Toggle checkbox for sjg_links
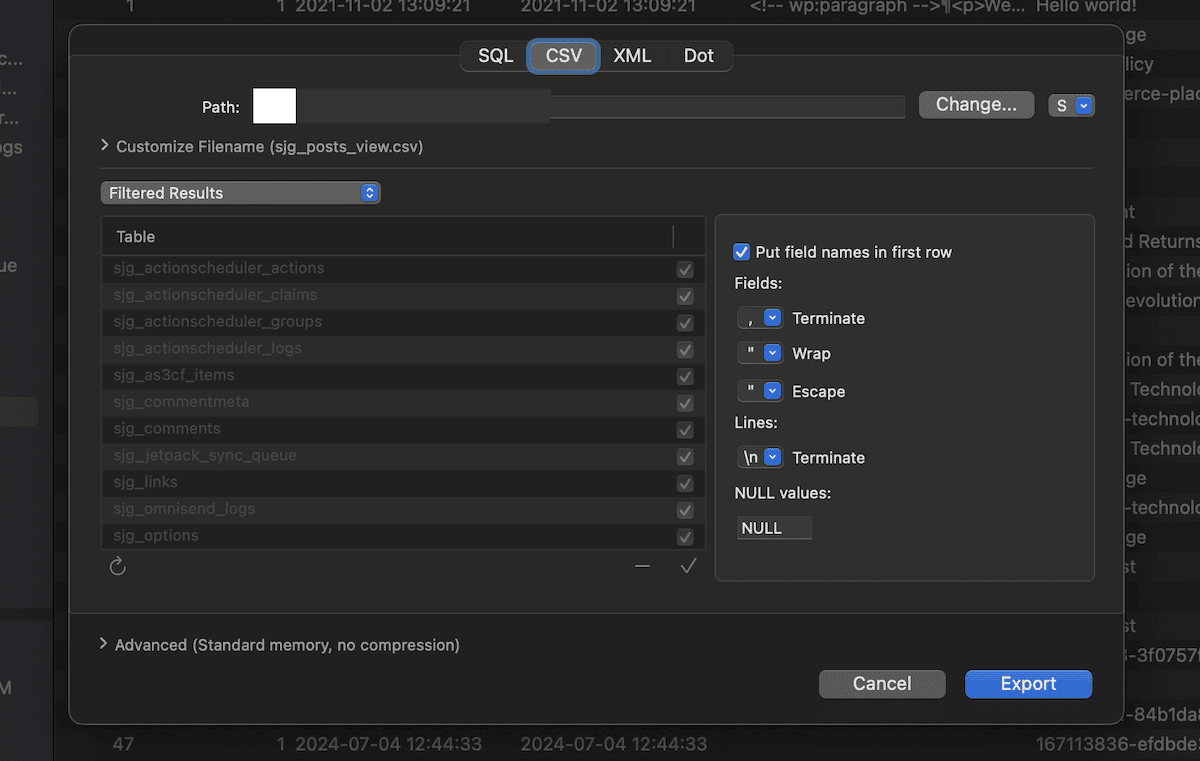 pos(685,483)
